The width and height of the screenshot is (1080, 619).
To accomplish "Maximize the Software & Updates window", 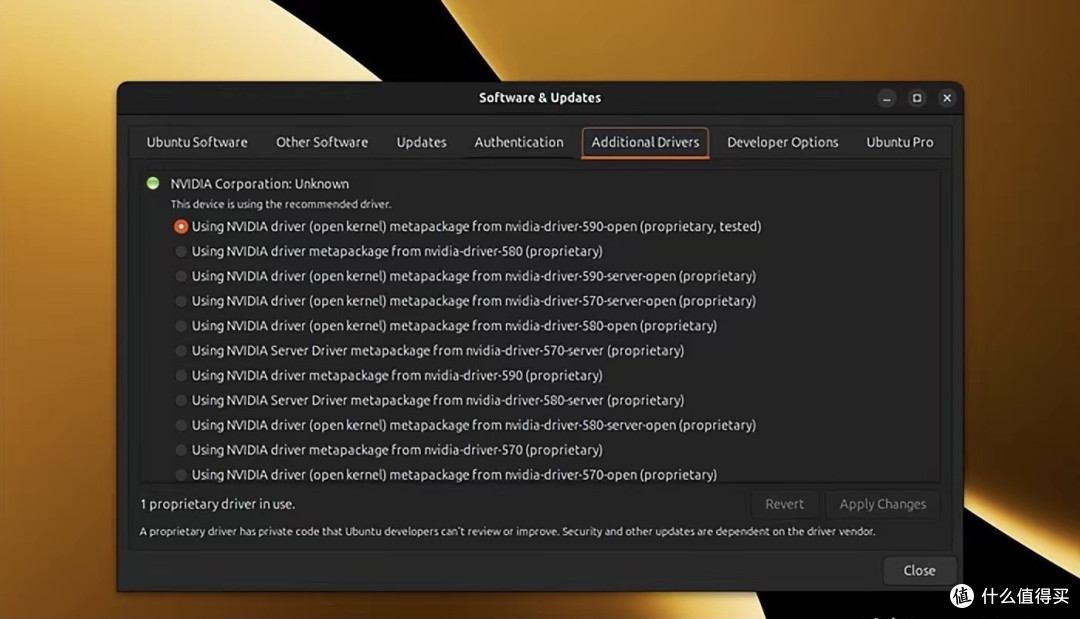I will (917, 98).
